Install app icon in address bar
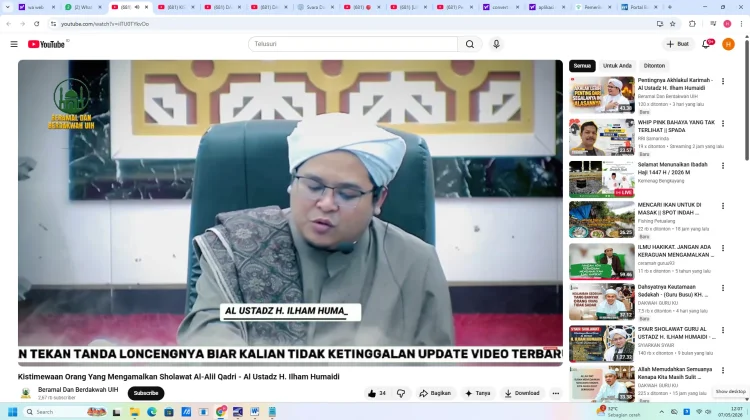This screenshot has height=420, width=750. pyautogui.click(x=660, y=23)
